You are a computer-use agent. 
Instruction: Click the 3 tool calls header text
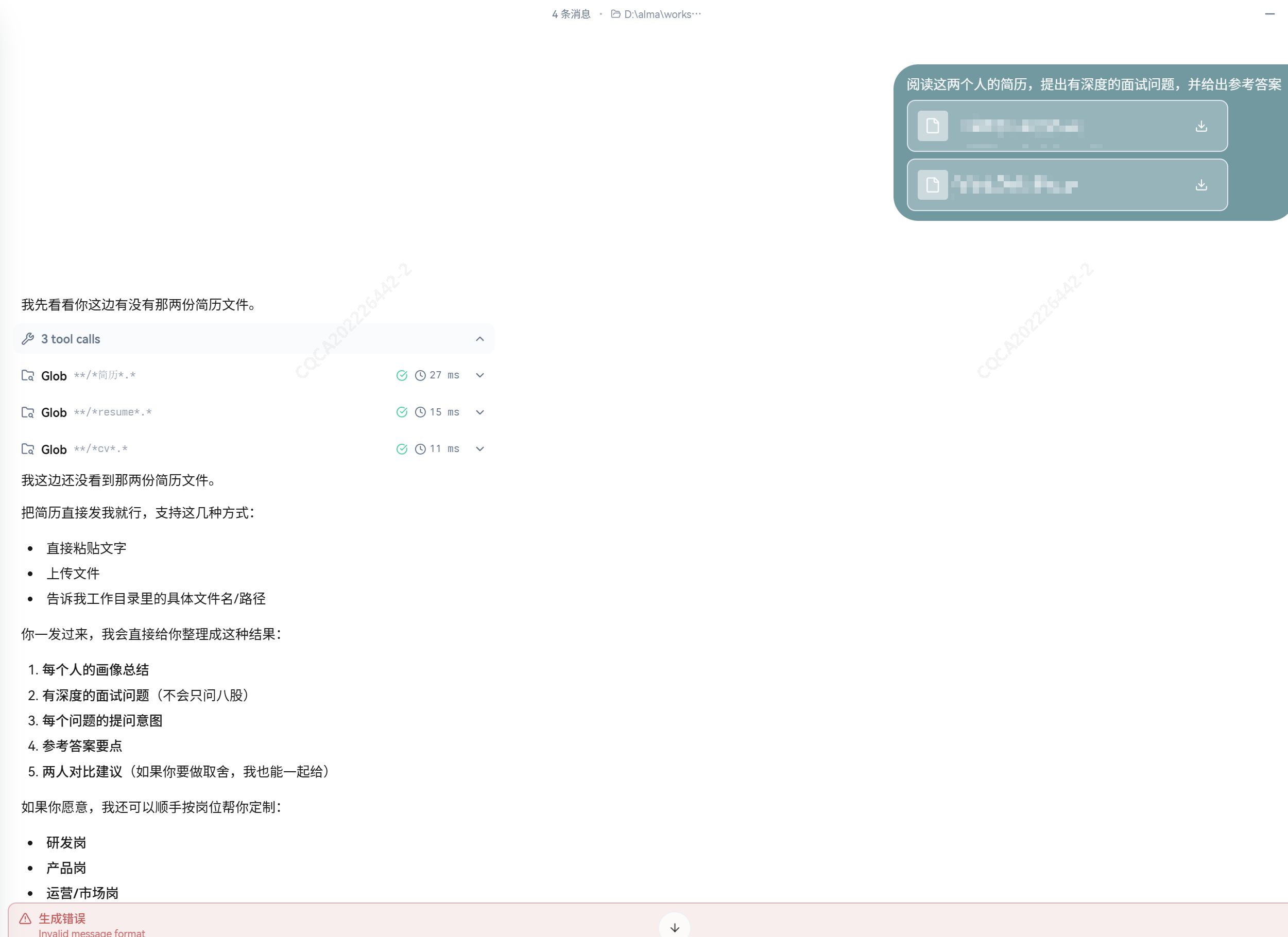tap(71, 339)
